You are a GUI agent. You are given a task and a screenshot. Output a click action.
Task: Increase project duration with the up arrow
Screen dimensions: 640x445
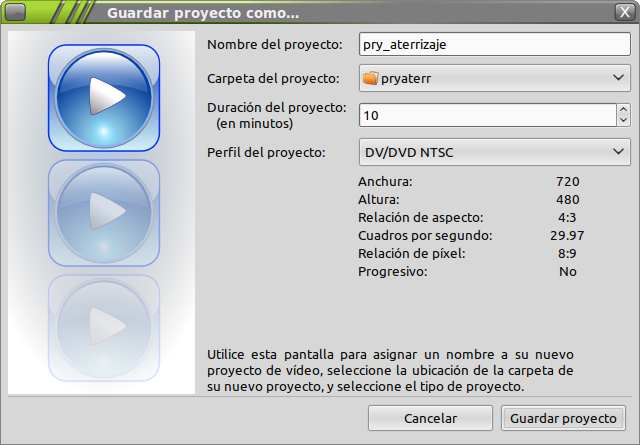coord(623,109)
